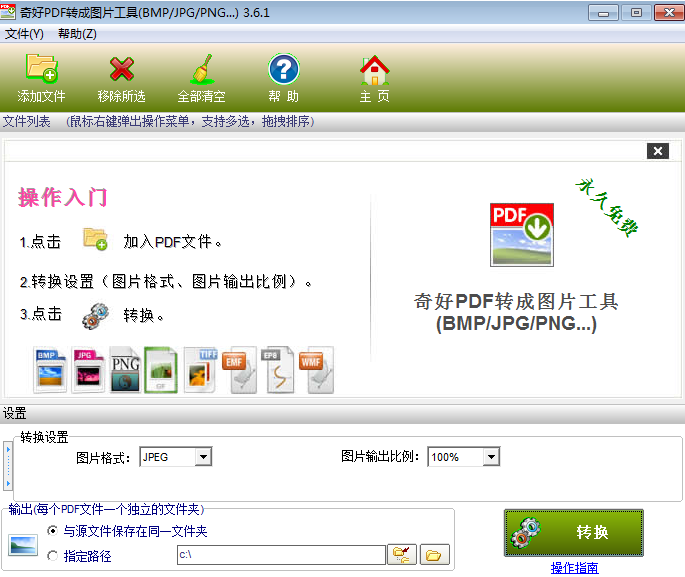
Task: Click the file list (文件列表) header bar
Action: [342, 121]
